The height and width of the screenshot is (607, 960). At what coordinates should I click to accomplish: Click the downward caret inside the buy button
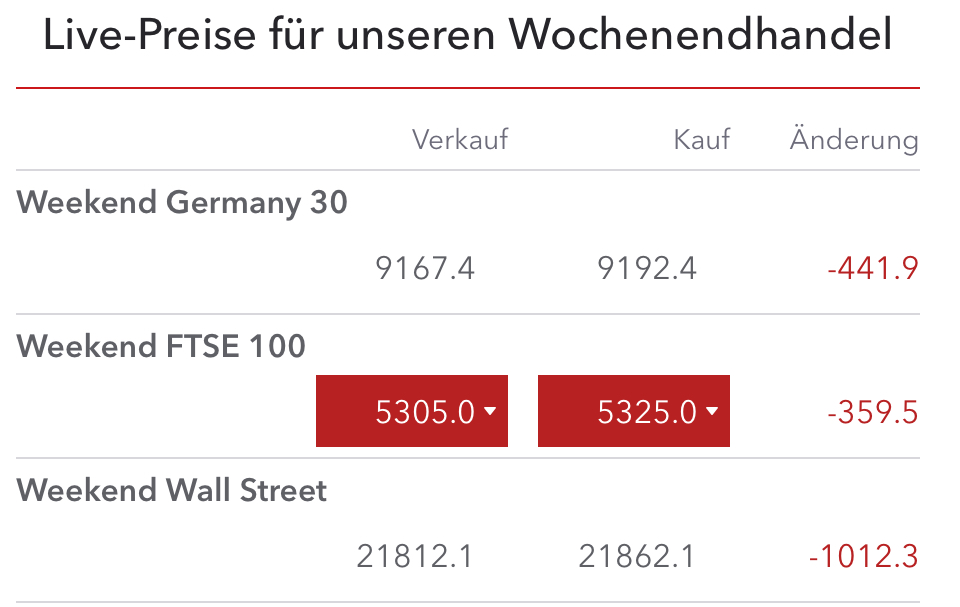pos(712,410)
